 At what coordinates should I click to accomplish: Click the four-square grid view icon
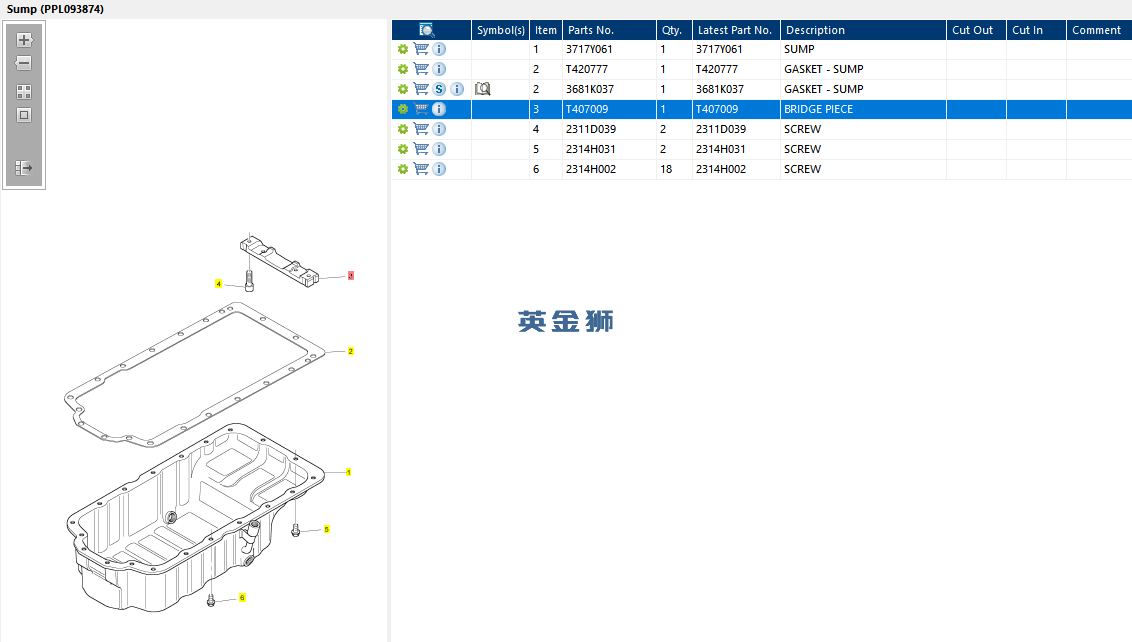pos(24,92)
